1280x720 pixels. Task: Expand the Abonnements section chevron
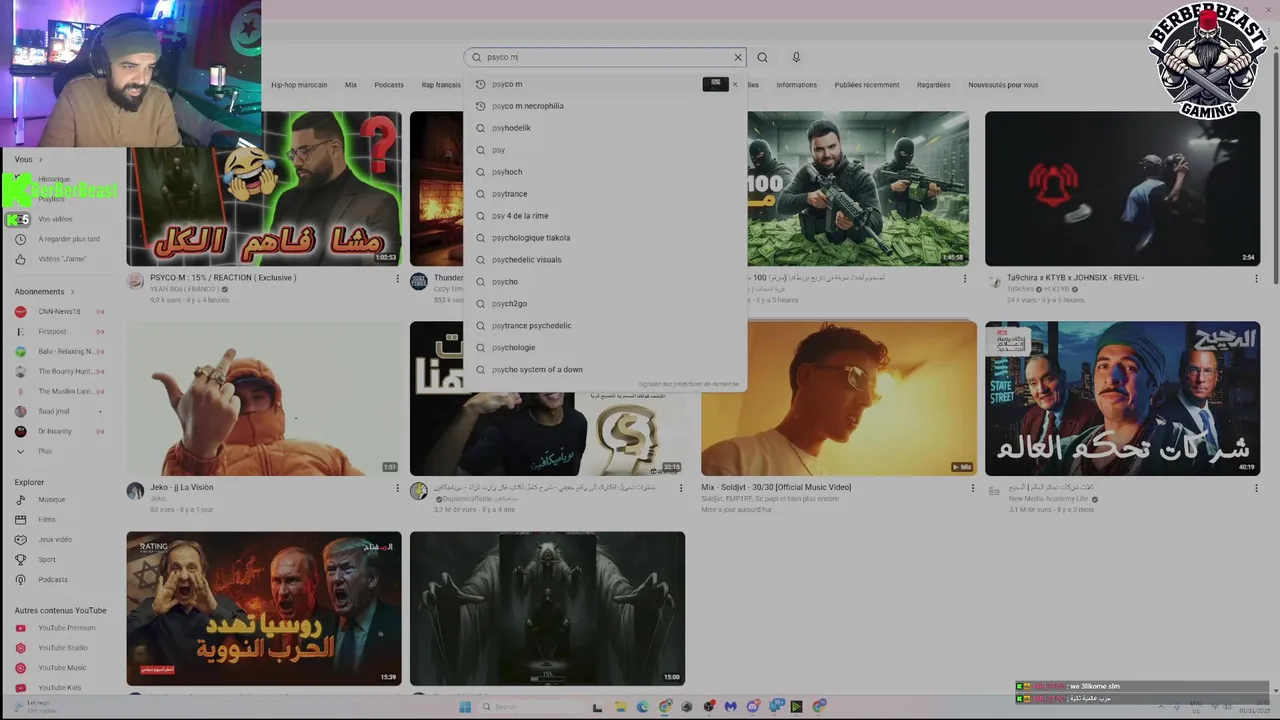(x=72, y=292)
